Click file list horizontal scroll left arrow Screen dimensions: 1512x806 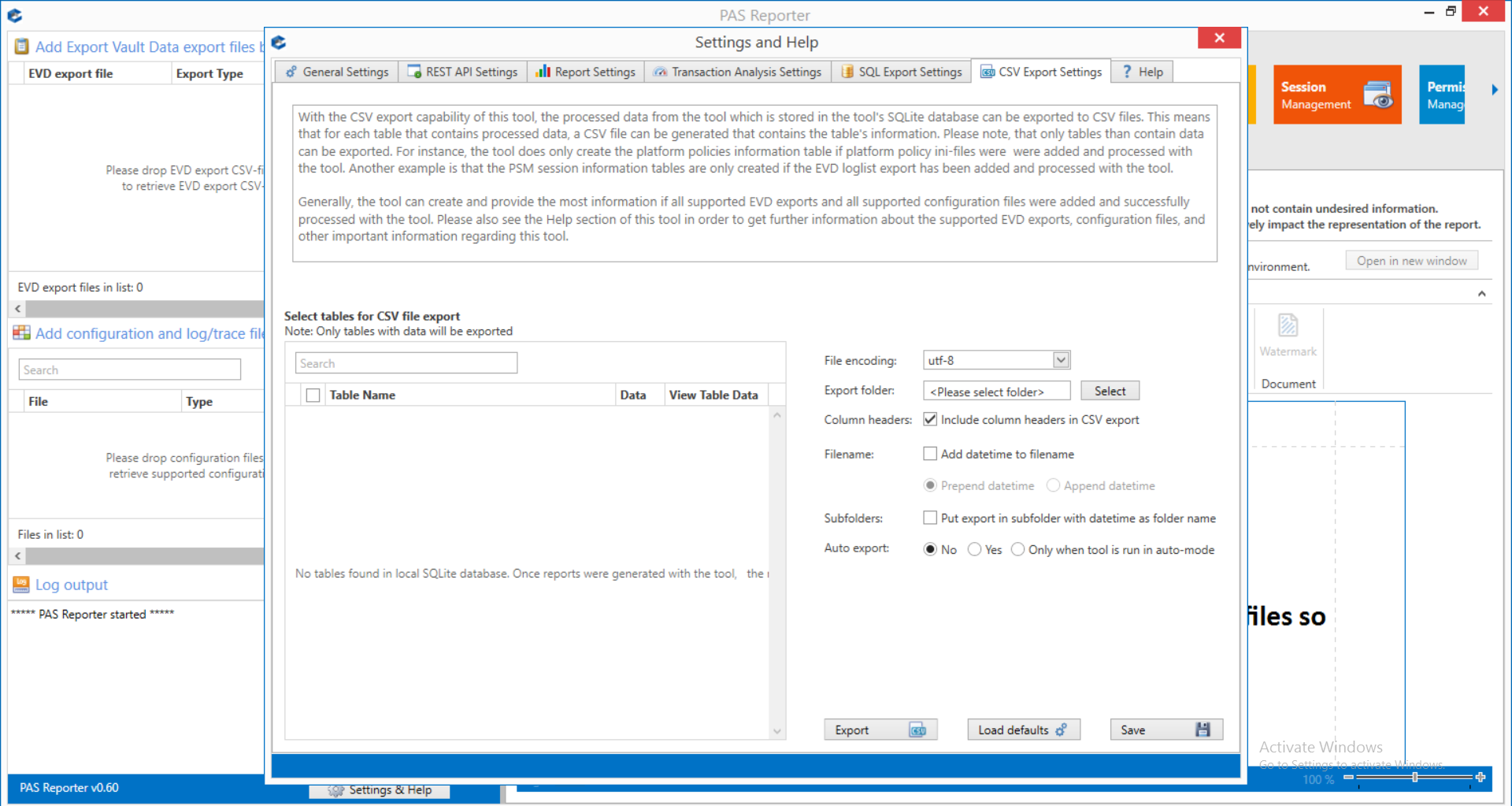17,555
